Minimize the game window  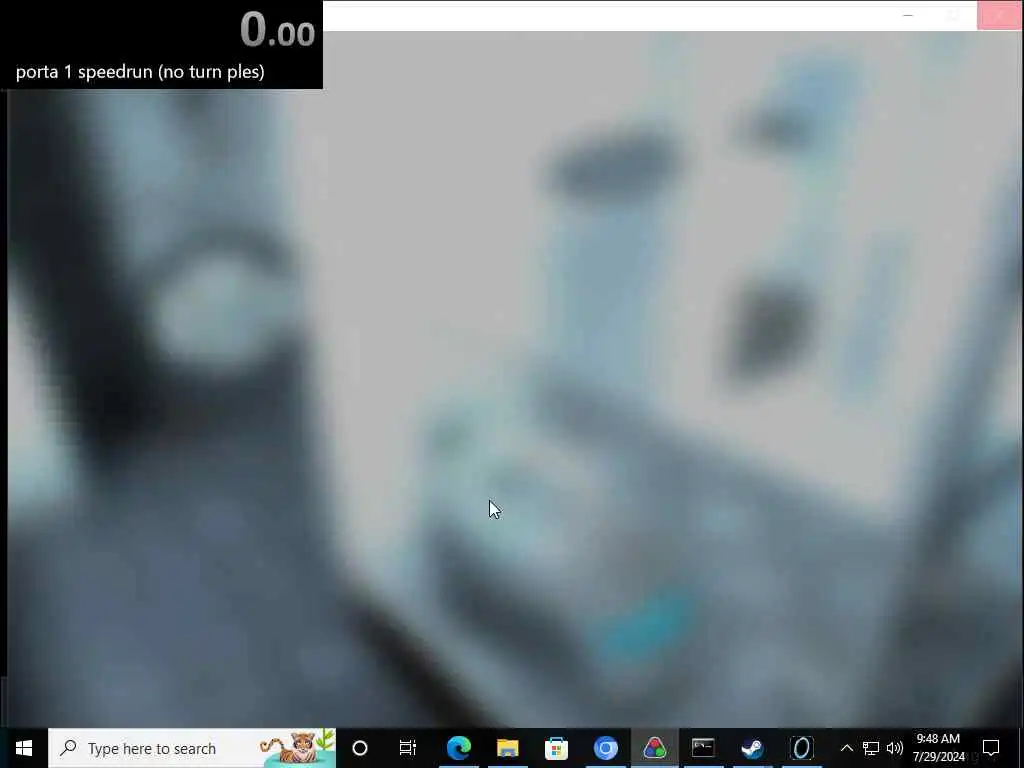[908, 15]
